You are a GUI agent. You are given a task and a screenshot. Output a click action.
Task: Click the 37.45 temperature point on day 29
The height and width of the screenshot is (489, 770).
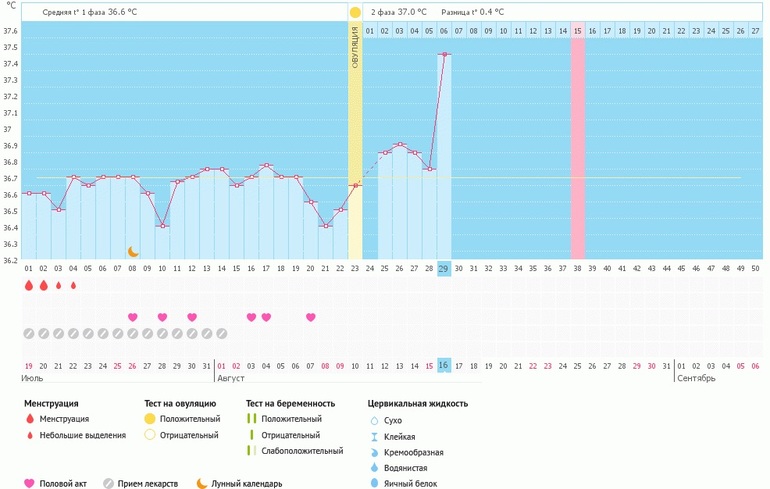point(444,55)
